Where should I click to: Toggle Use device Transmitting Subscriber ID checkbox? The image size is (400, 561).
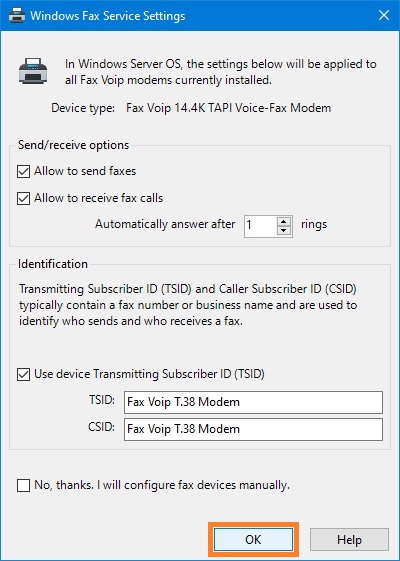point(23,375)
